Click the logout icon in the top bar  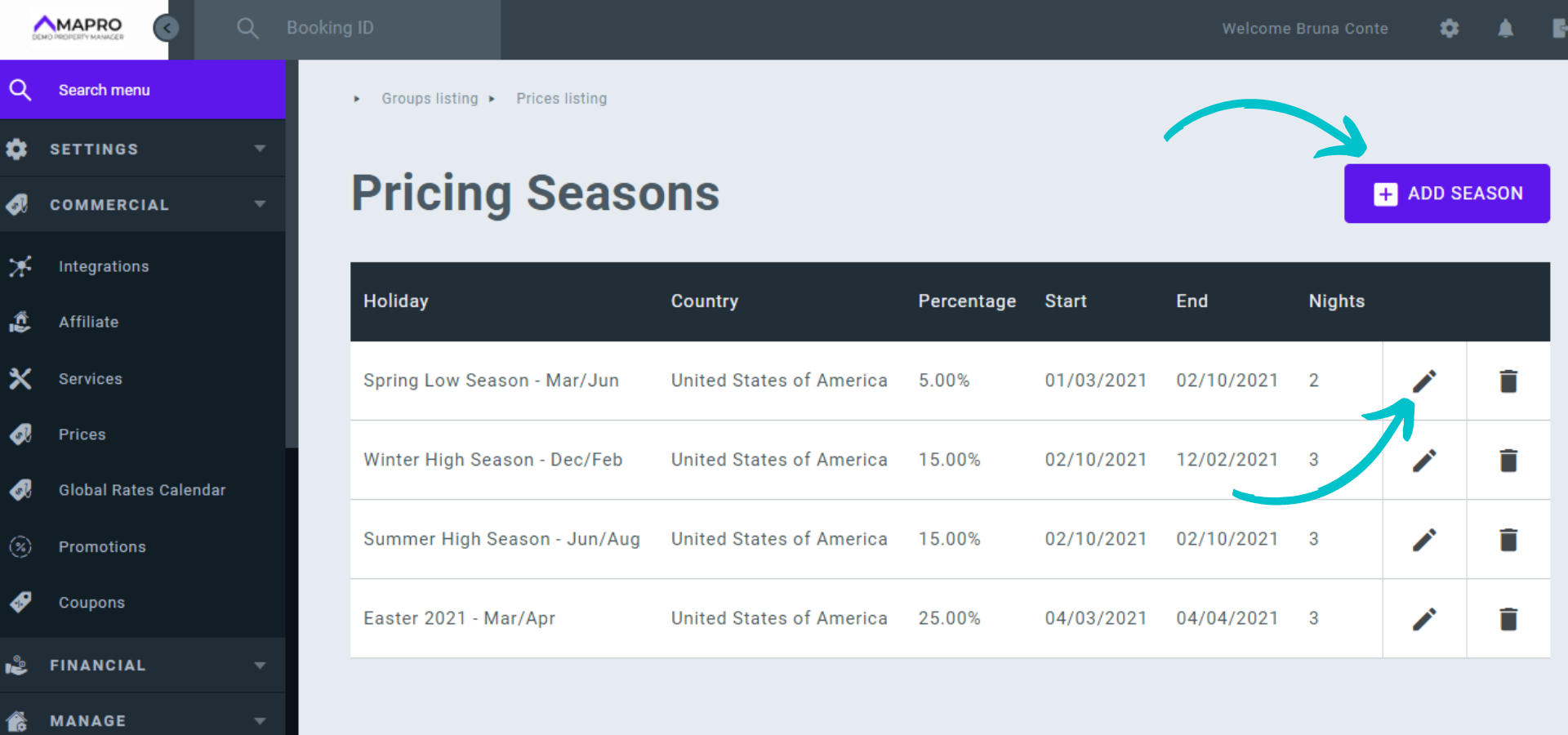[1558, 29]
